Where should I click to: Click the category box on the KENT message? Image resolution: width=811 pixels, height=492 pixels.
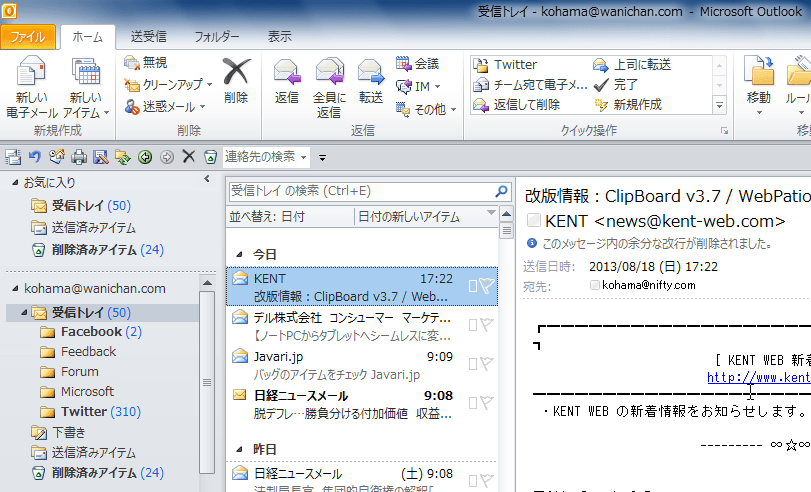pos(473,286)
